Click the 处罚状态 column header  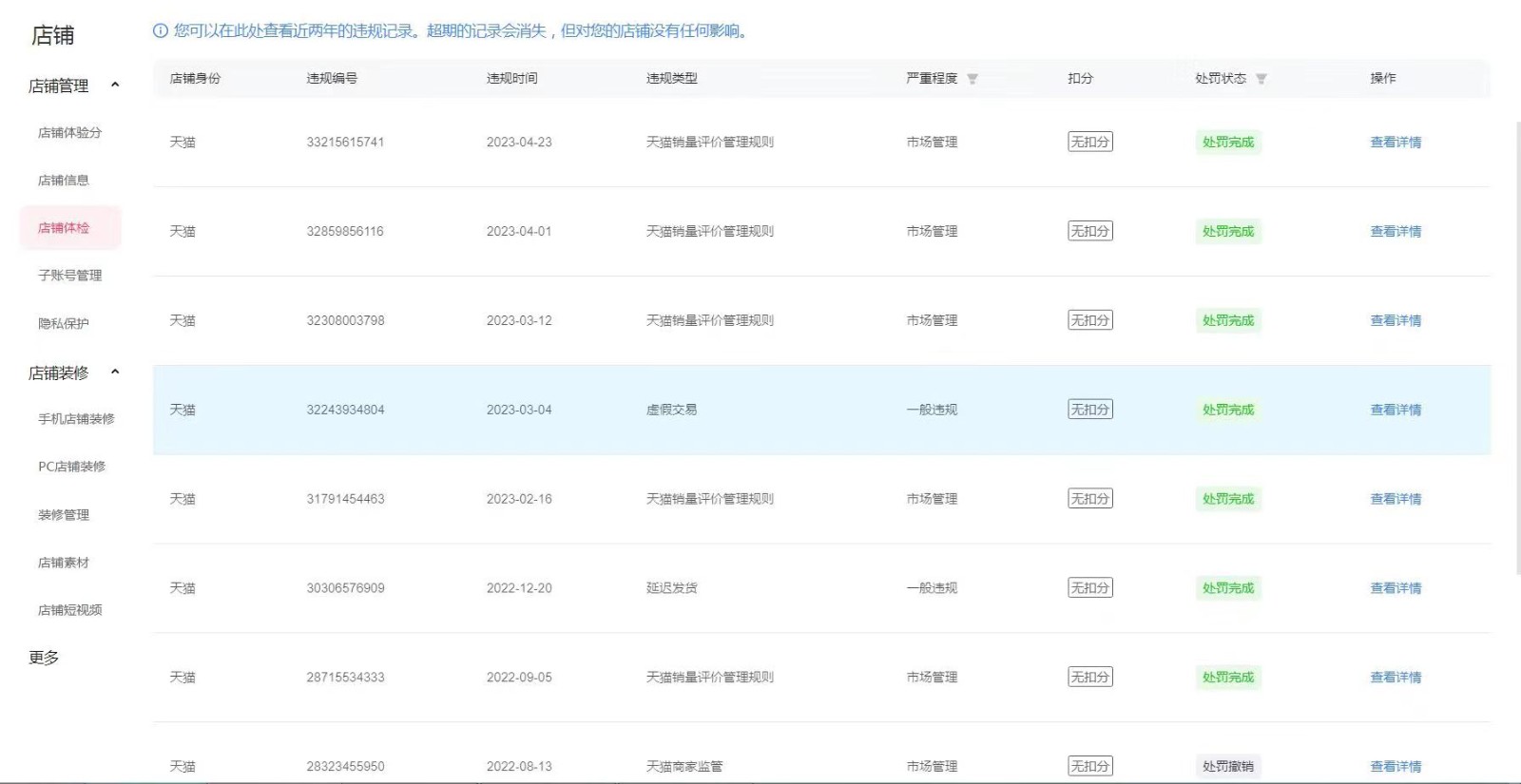[x=1221, y=79]
